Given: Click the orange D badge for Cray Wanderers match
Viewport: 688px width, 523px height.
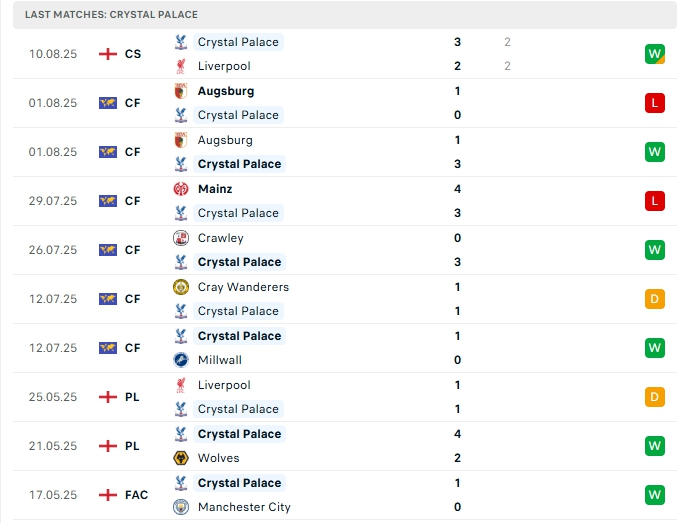Looking at the screenshot, I should pos(655,299).
